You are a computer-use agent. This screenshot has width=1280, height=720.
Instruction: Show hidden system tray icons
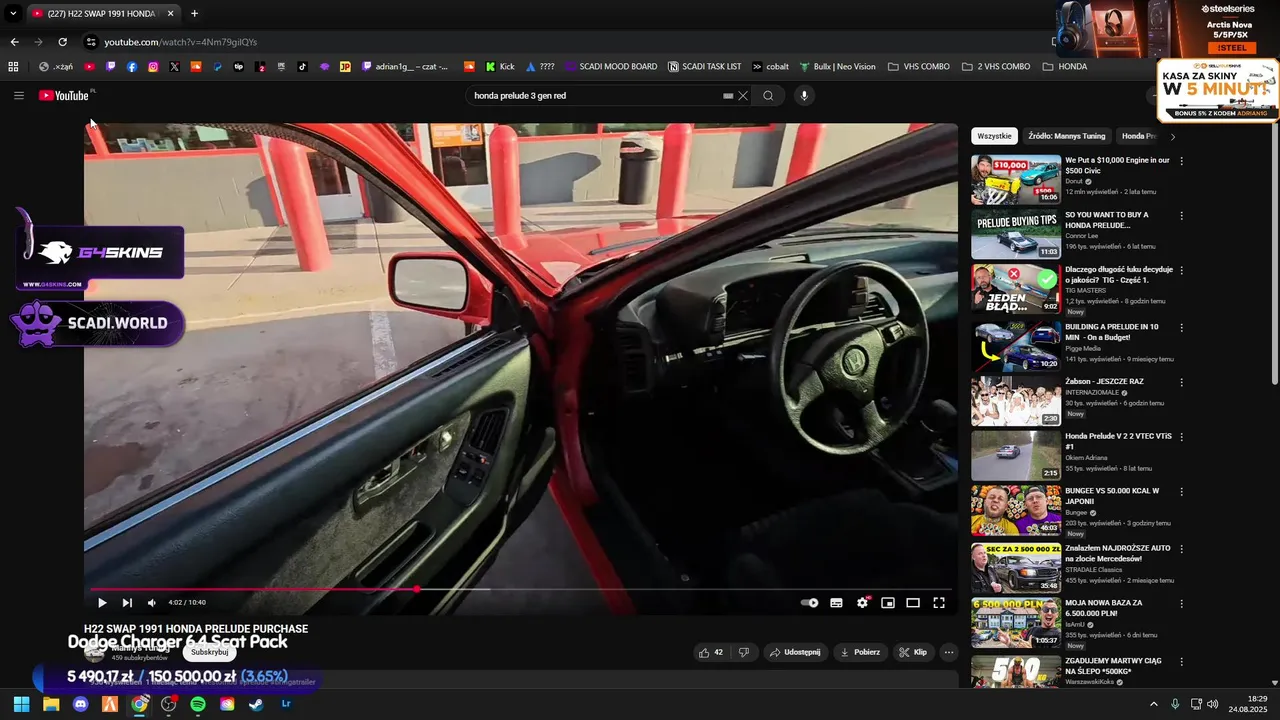[1153, 704]
